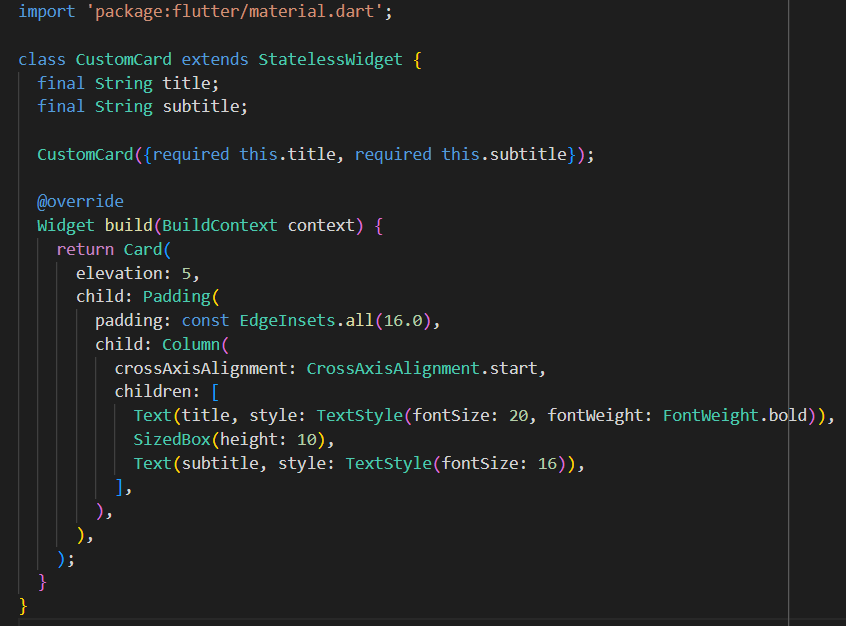The width and height of the screenshot is (846, 626).
Task: Click the 'fontWeight:' property name
Action: click(600, 416)
